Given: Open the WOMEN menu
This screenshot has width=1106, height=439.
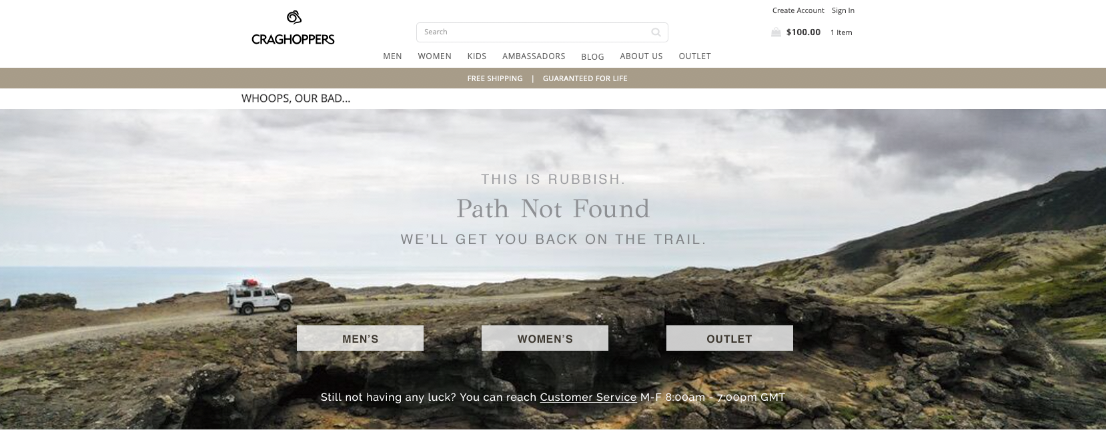Looking at the screenshot, I should coord(434,56).
